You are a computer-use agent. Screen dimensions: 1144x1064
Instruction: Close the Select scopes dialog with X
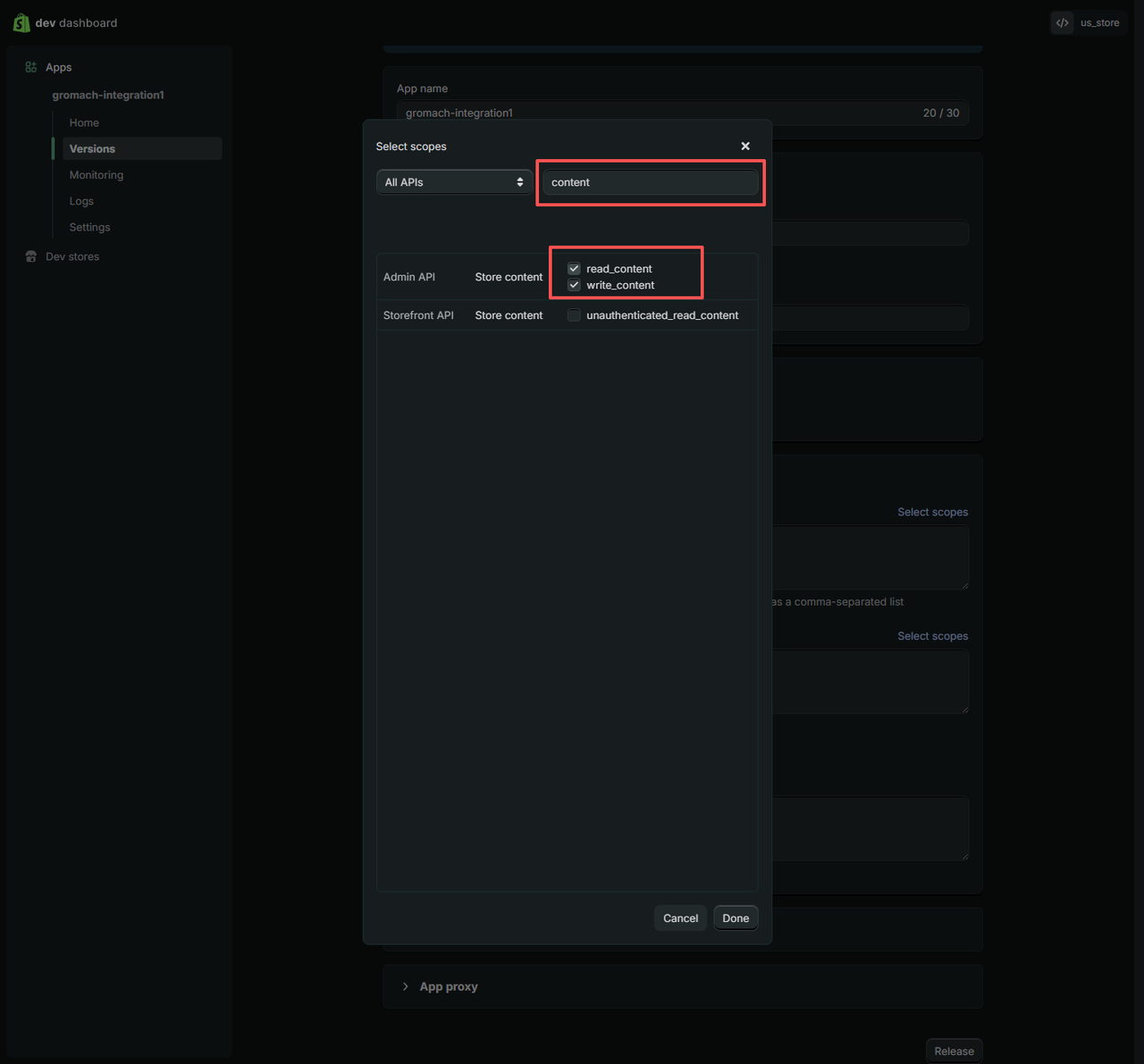coord(745,147)
